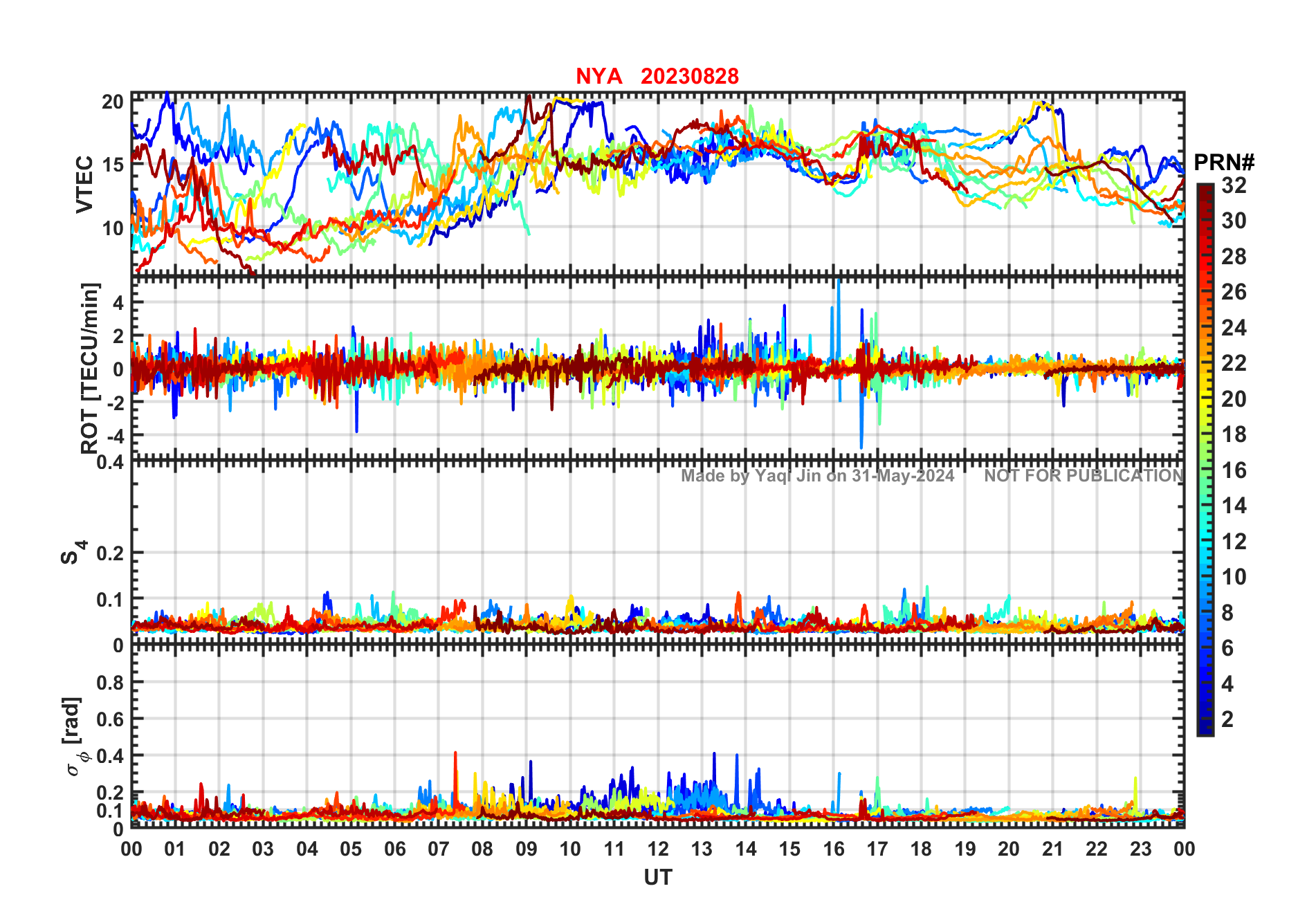
Task: Select the UT axis tick label "10"
Action: point(570,849)
